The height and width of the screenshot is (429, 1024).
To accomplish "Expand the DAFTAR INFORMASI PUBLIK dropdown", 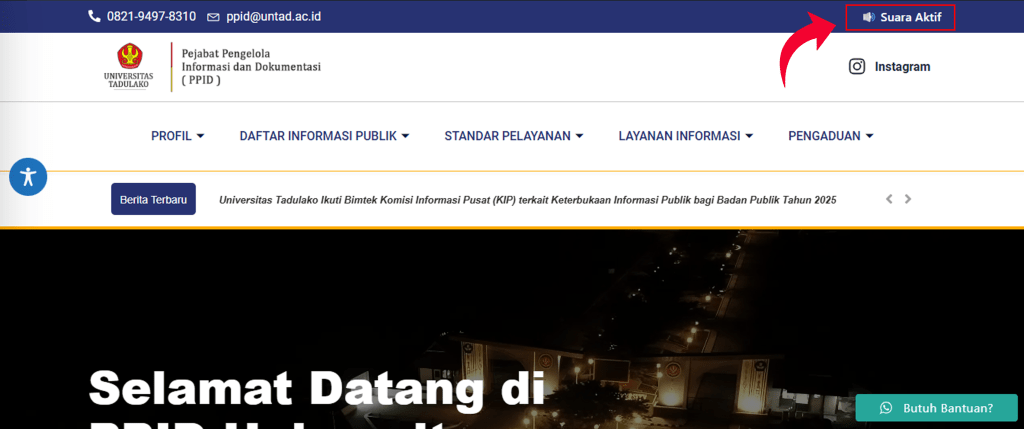I will point(324,136).
